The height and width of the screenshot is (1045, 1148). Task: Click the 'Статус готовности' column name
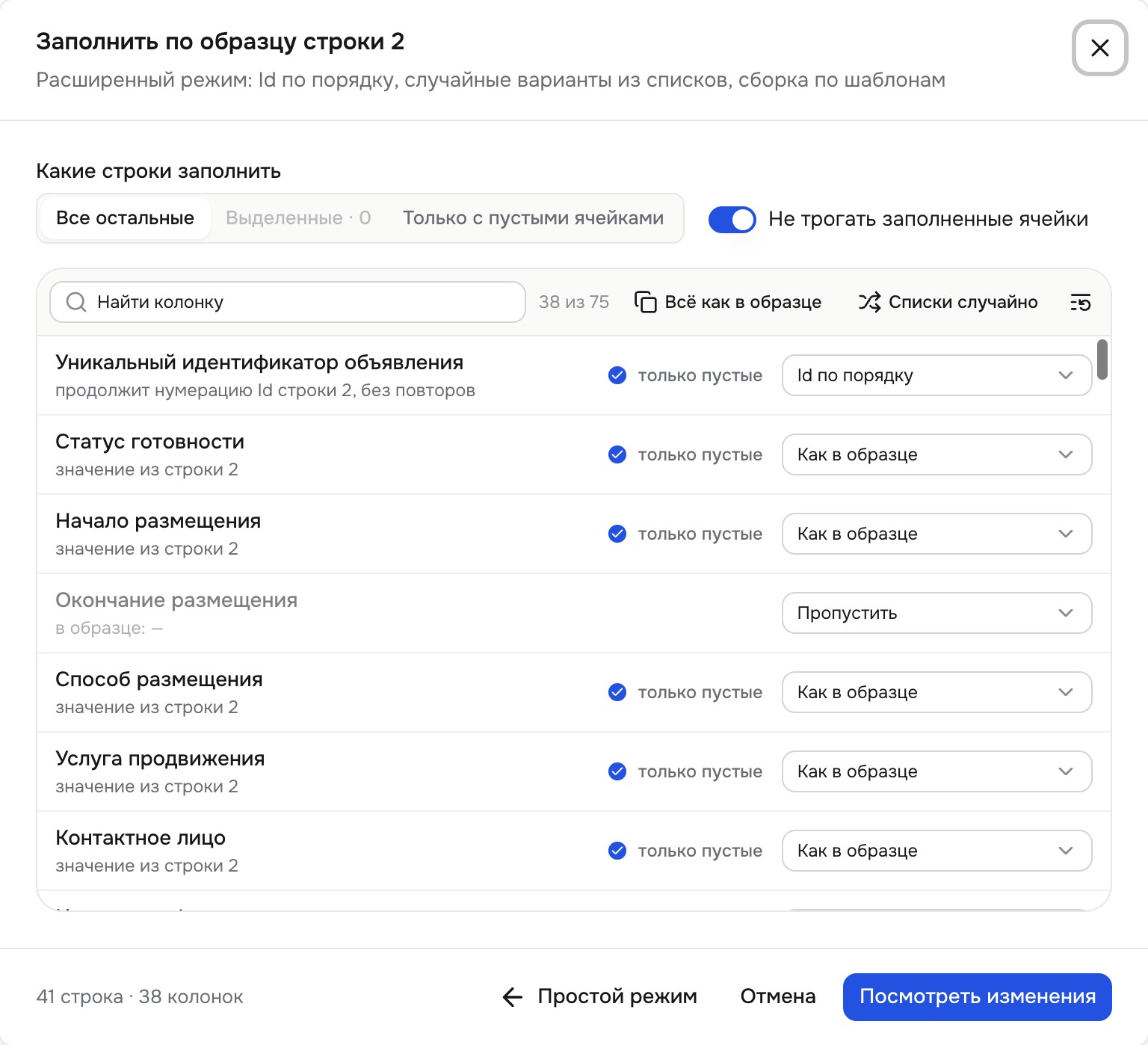[150, 442]
